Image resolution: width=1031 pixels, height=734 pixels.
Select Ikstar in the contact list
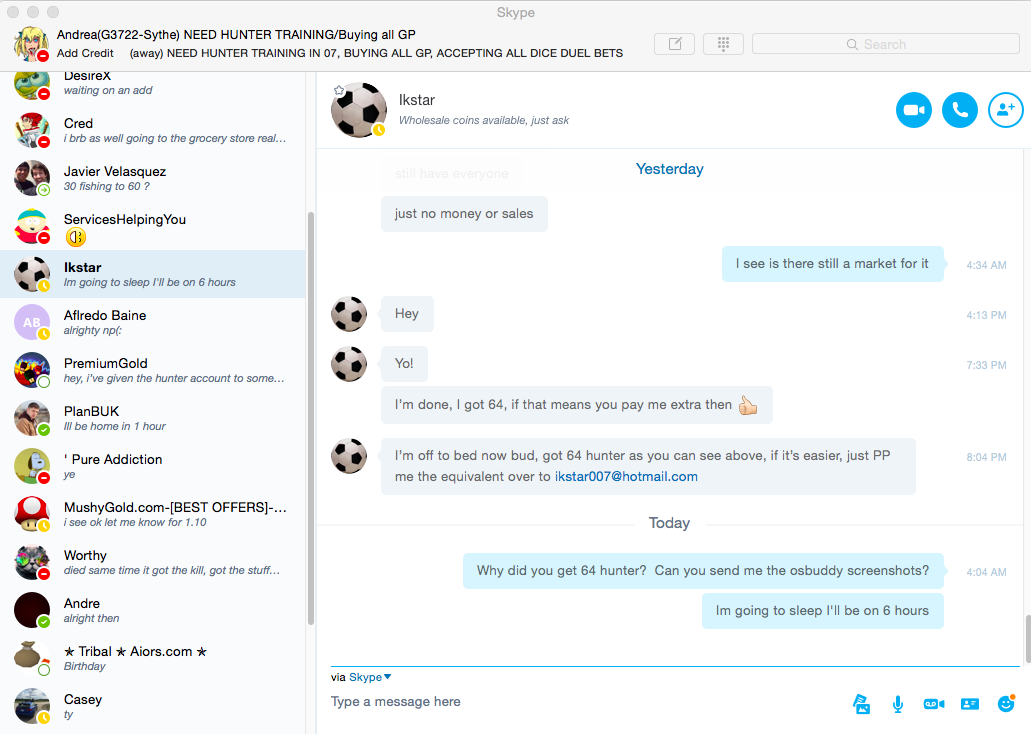pyautogui.click(x=153, y=274)
